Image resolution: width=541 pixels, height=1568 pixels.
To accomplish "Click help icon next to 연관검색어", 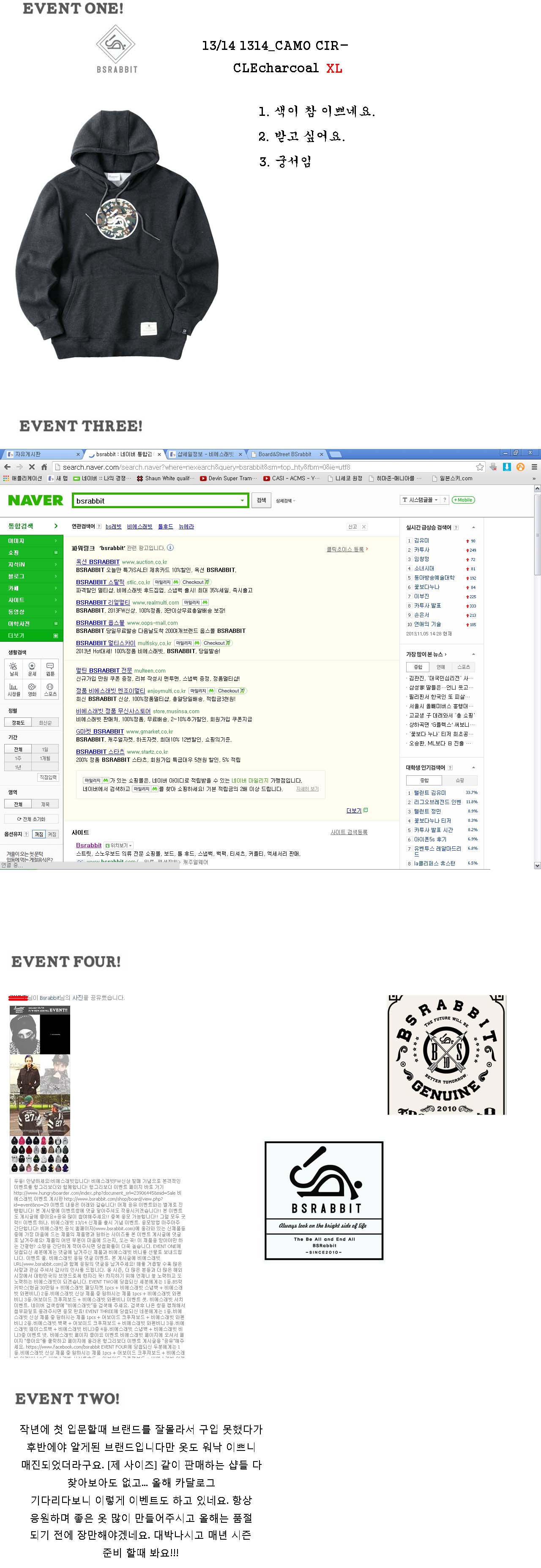I will click(99, 526).
